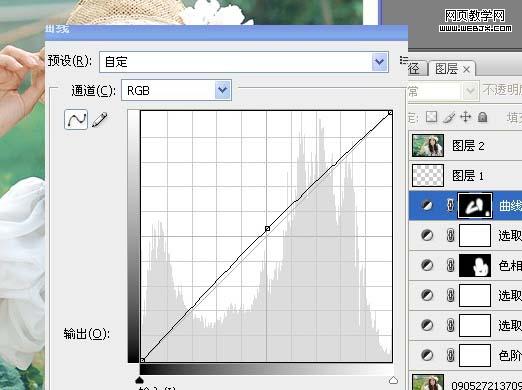Open the layer blend mode dropdown
This screenshot has height=390, width=522.
(443, 91)
